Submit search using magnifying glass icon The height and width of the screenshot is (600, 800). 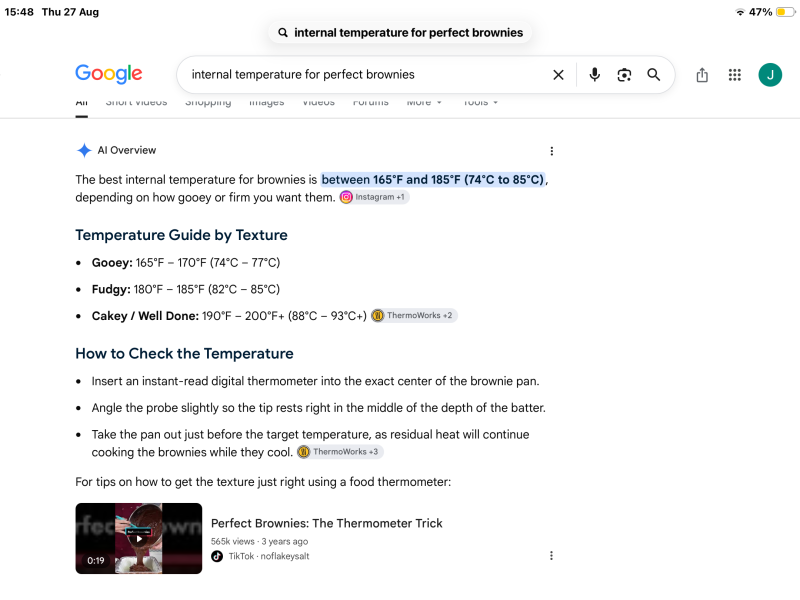click(654, 75)
